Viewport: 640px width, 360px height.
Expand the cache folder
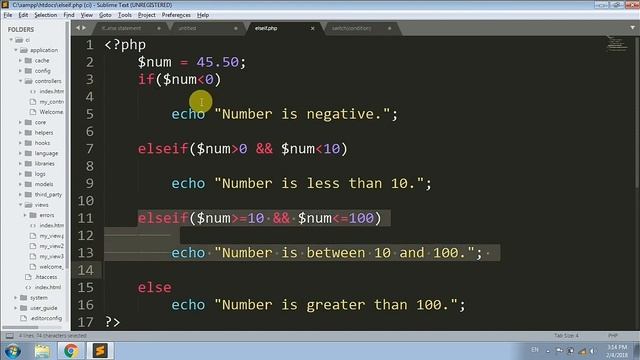coord(20,60)
